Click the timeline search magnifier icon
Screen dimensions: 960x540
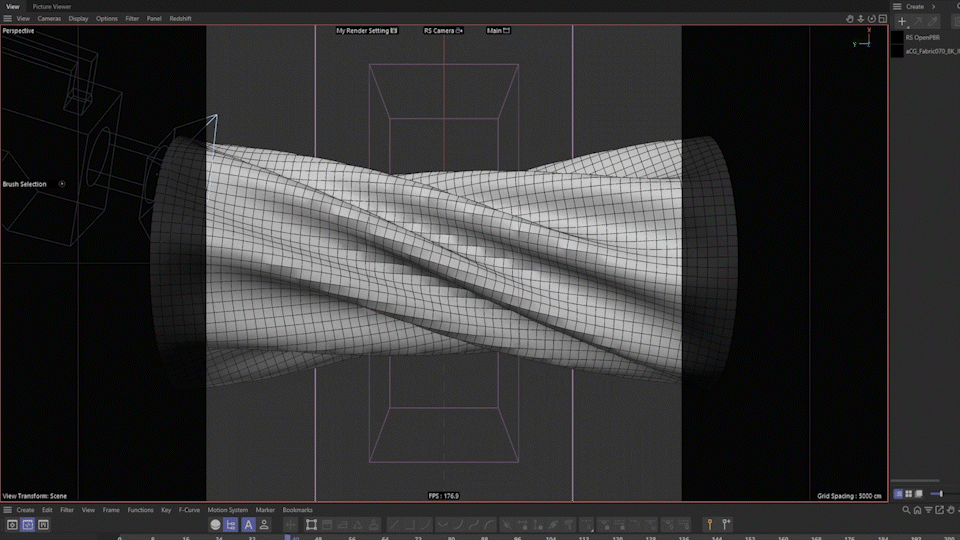pos(906,510)
